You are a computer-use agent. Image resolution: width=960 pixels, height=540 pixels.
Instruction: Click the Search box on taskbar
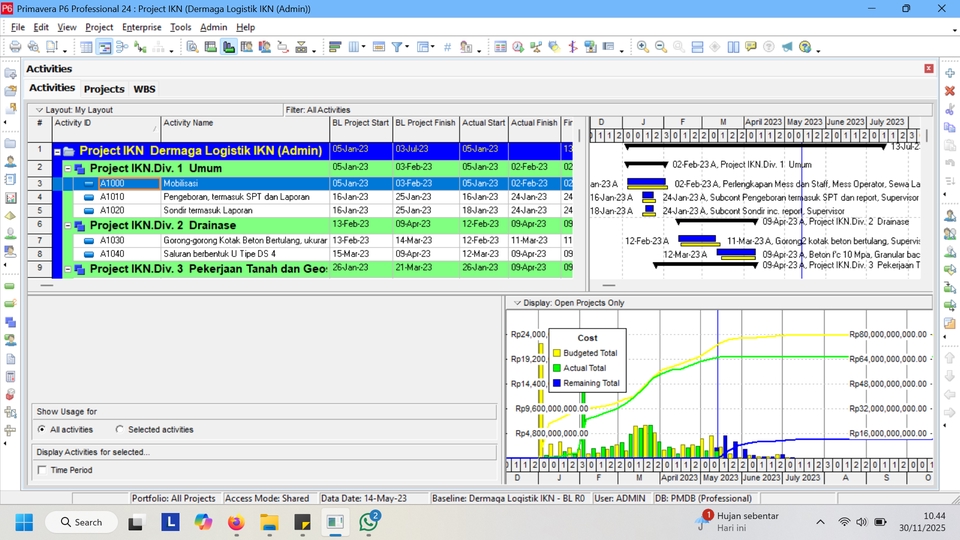point(81,522)
